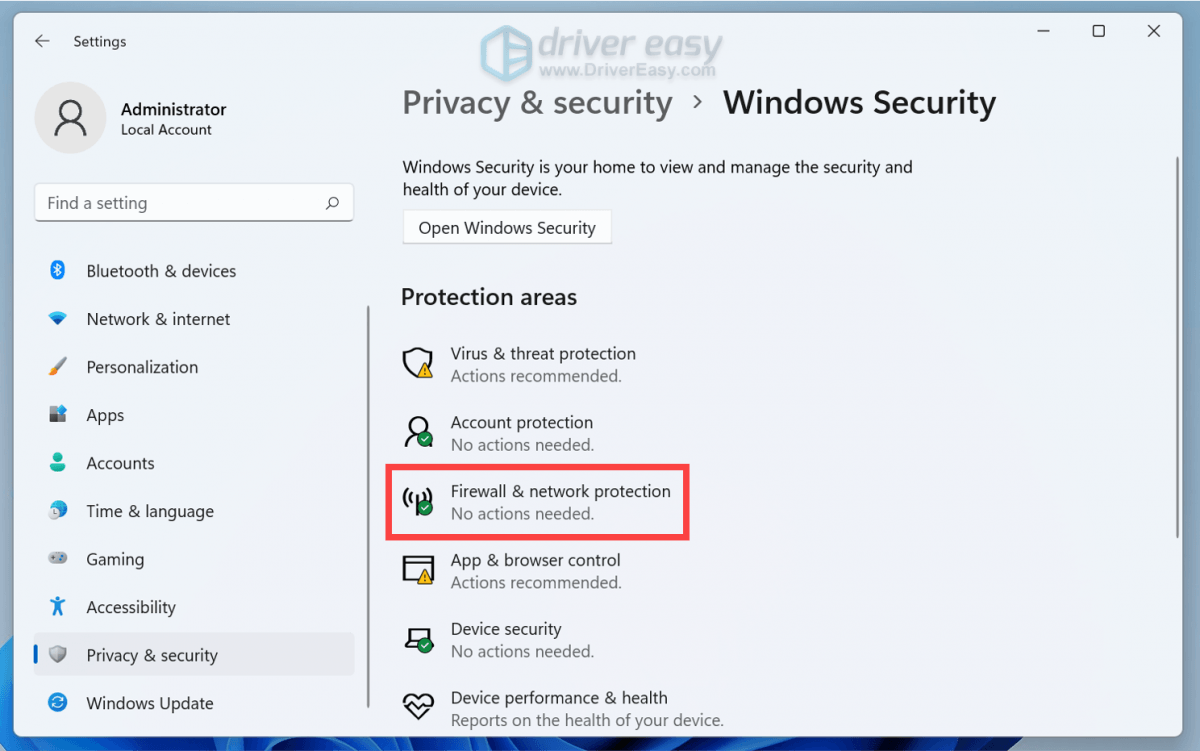Open Accessibility settings
This screenshot has width=1200, height=751.
[131, 607]
